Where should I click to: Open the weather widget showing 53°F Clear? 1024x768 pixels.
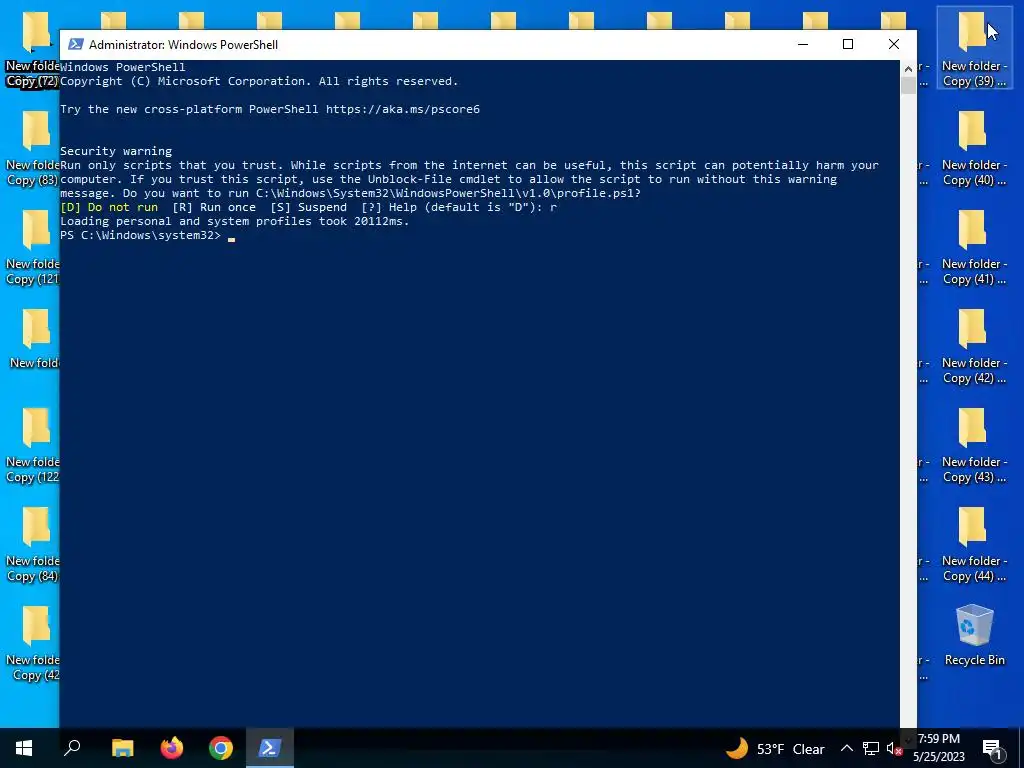click(774, 748)
